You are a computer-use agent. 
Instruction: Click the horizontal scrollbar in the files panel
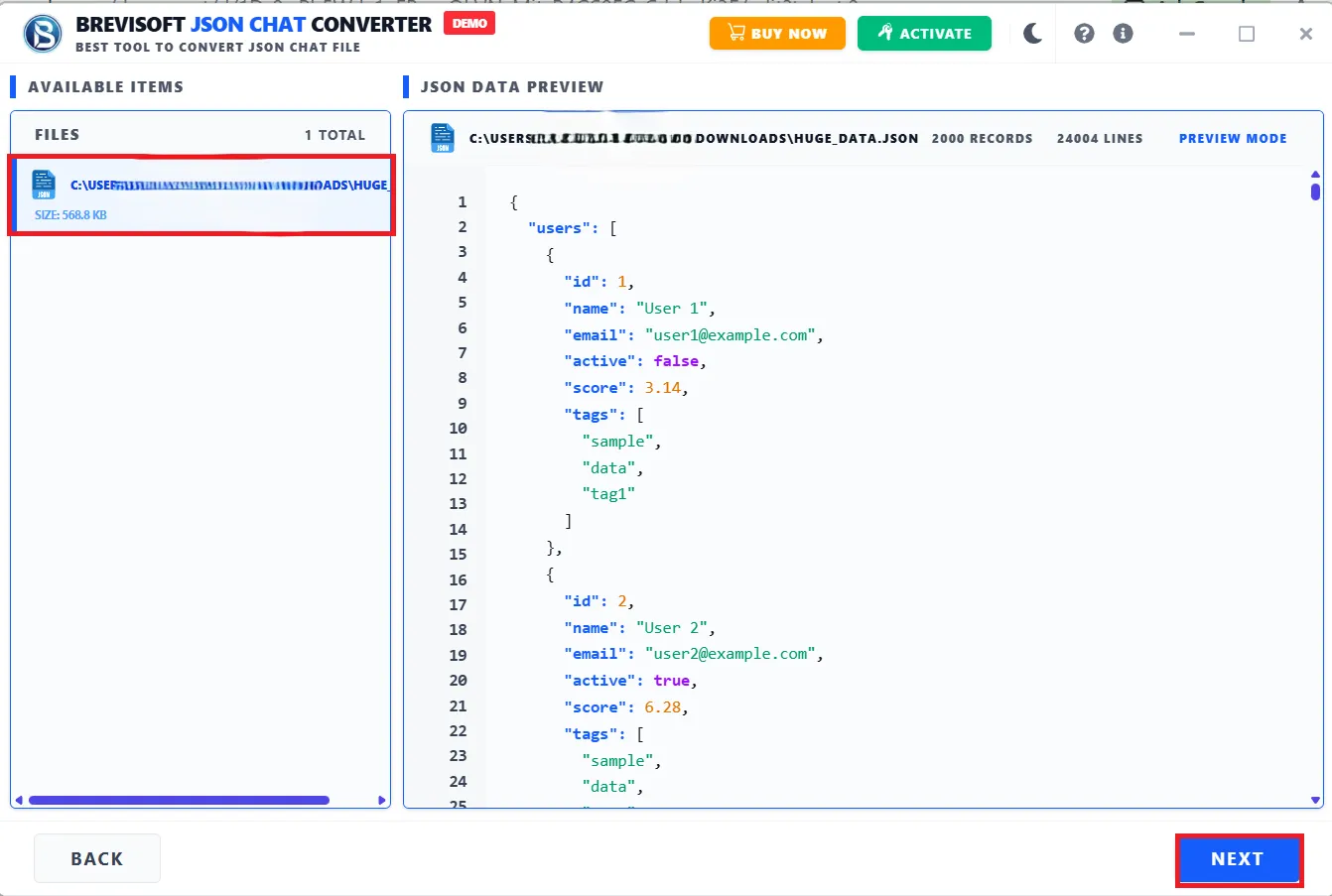179,800
